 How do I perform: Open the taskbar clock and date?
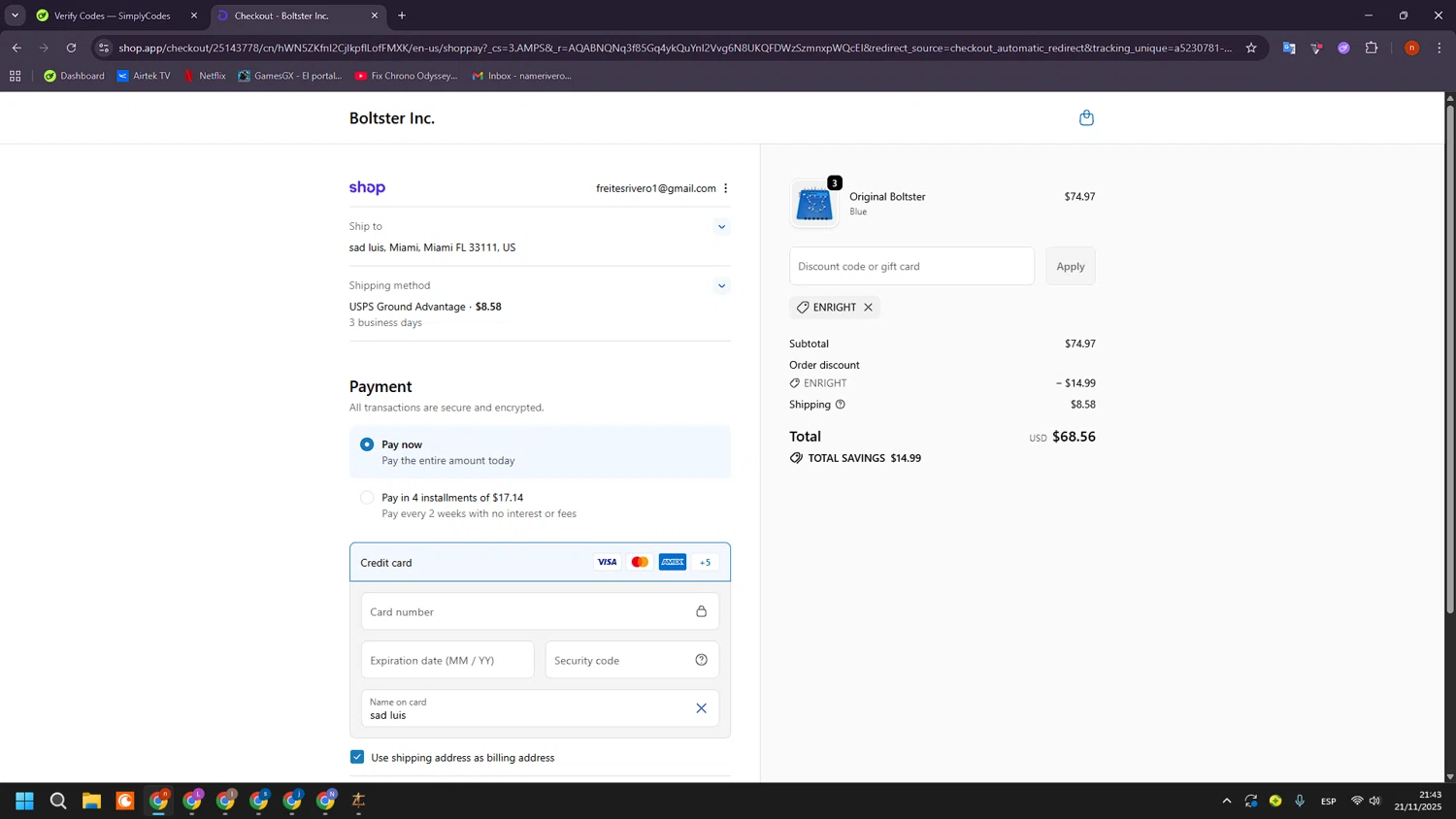(1418, 801)
